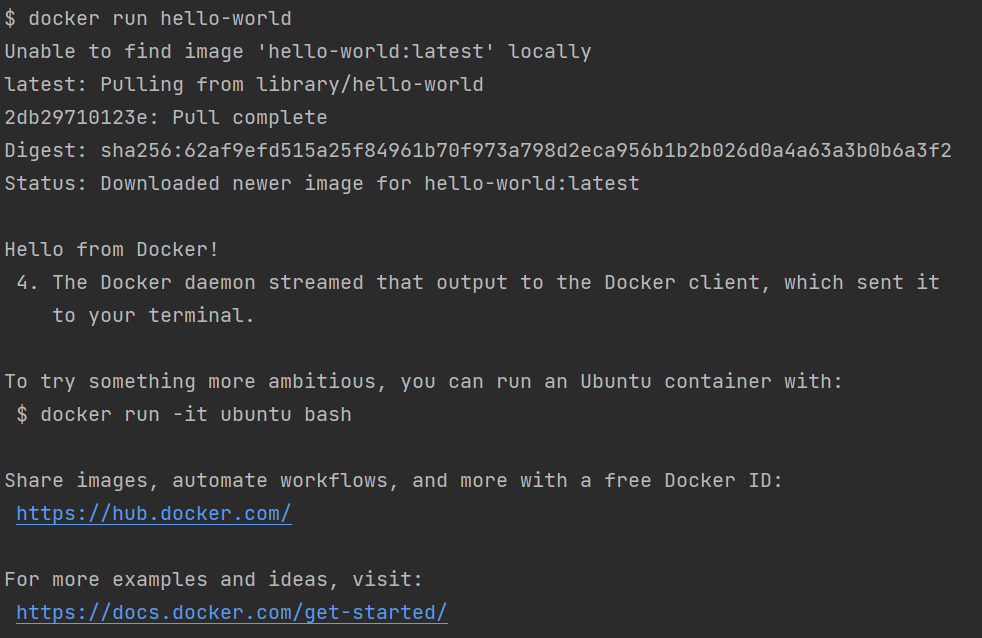The image size is (982, 638).
Task: Open the docs.docker.com get-started link
Action: click(232, 613)
